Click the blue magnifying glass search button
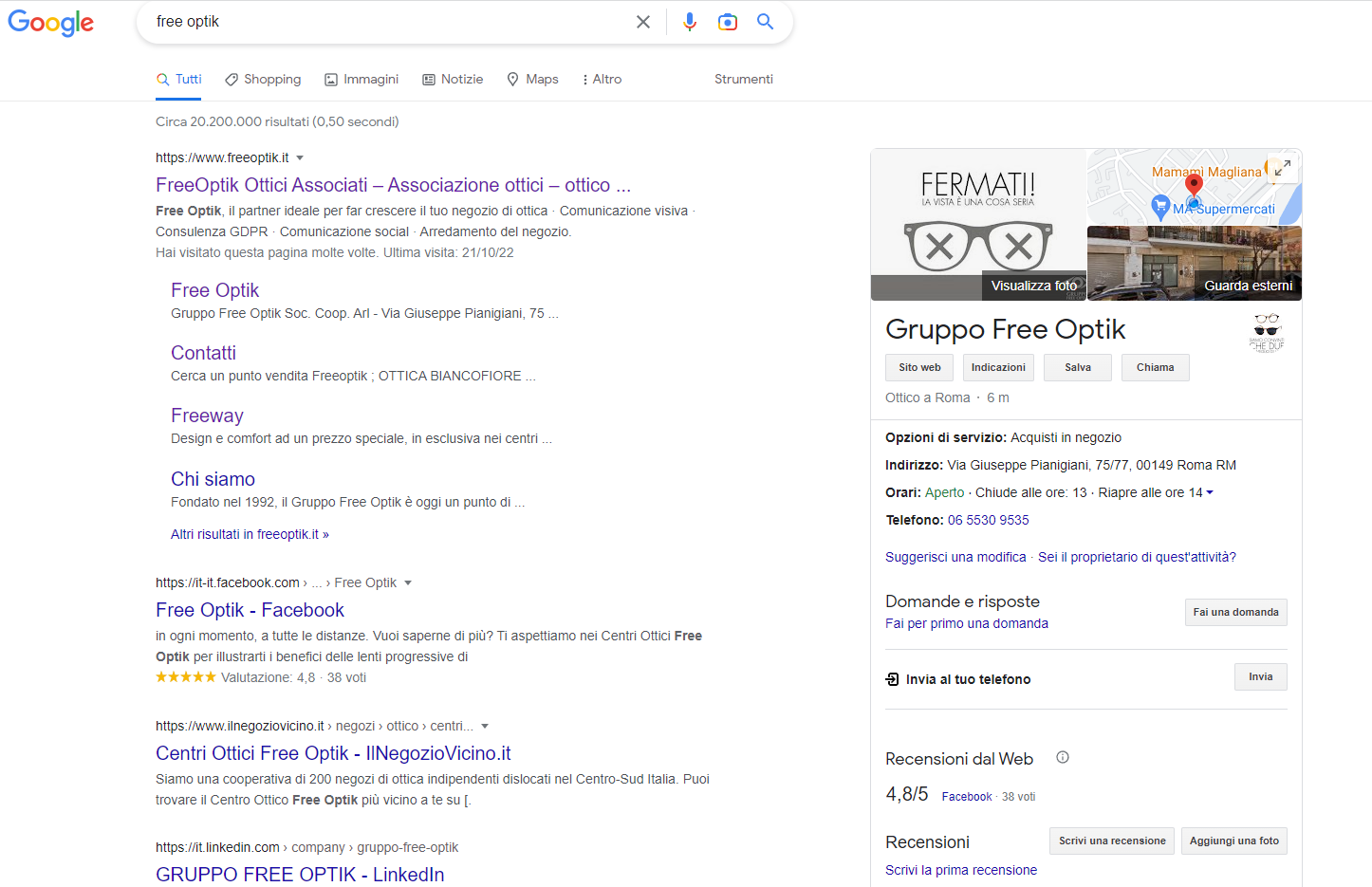 click(x=766, y=22)
